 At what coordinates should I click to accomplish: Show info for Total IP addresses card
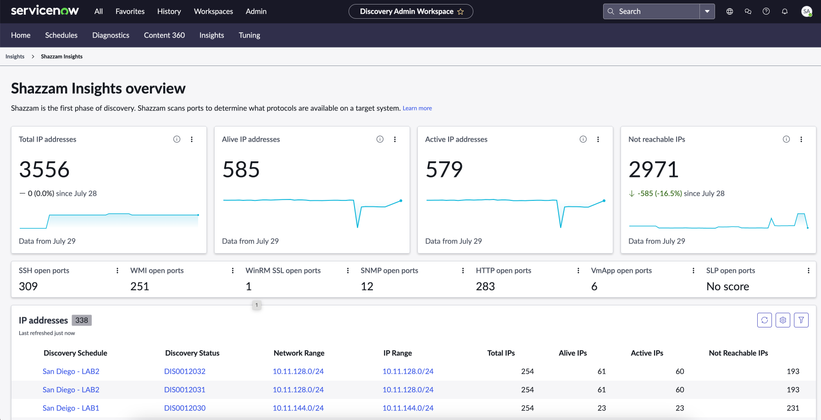tap(176, 139)
